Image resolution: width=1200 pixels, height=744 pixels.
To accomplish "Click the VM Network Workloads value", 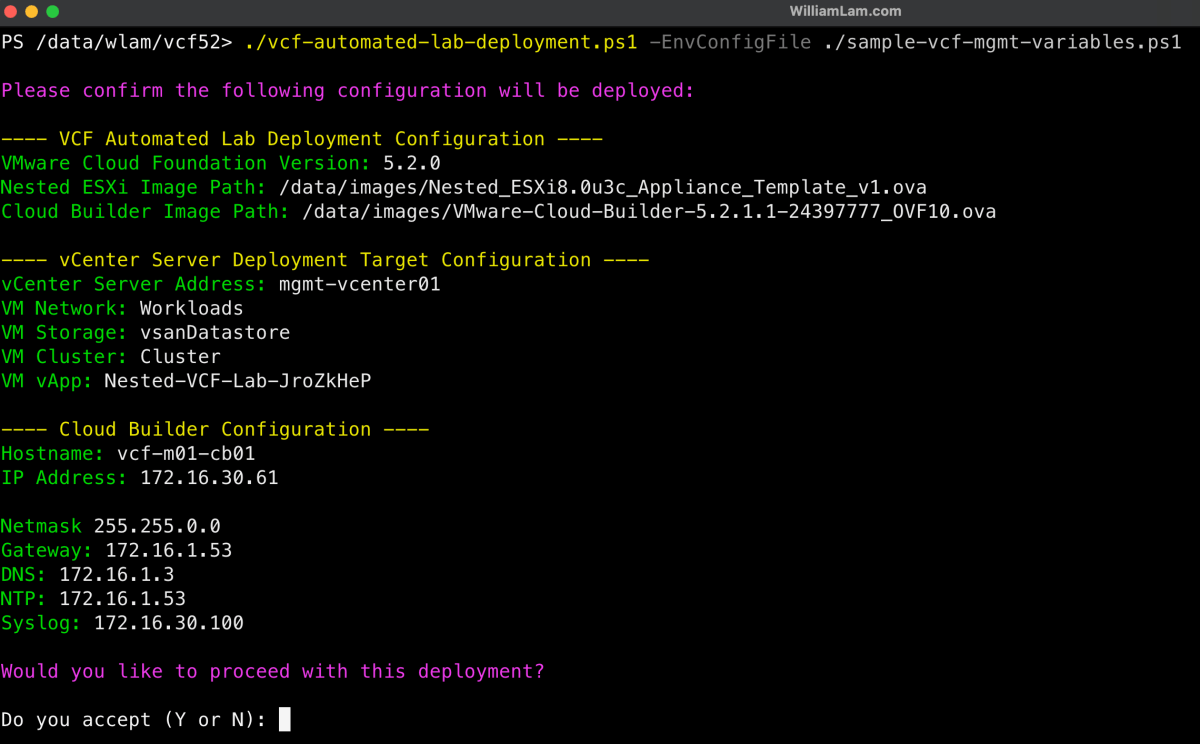I will (191, 308).
